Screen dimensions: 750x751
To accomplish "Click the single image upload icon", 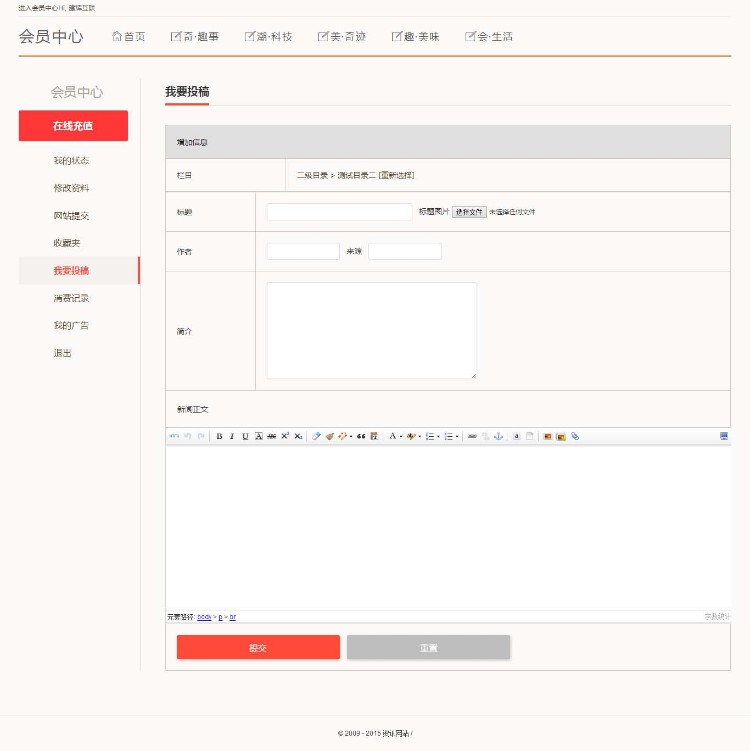I will coord(547,436).
